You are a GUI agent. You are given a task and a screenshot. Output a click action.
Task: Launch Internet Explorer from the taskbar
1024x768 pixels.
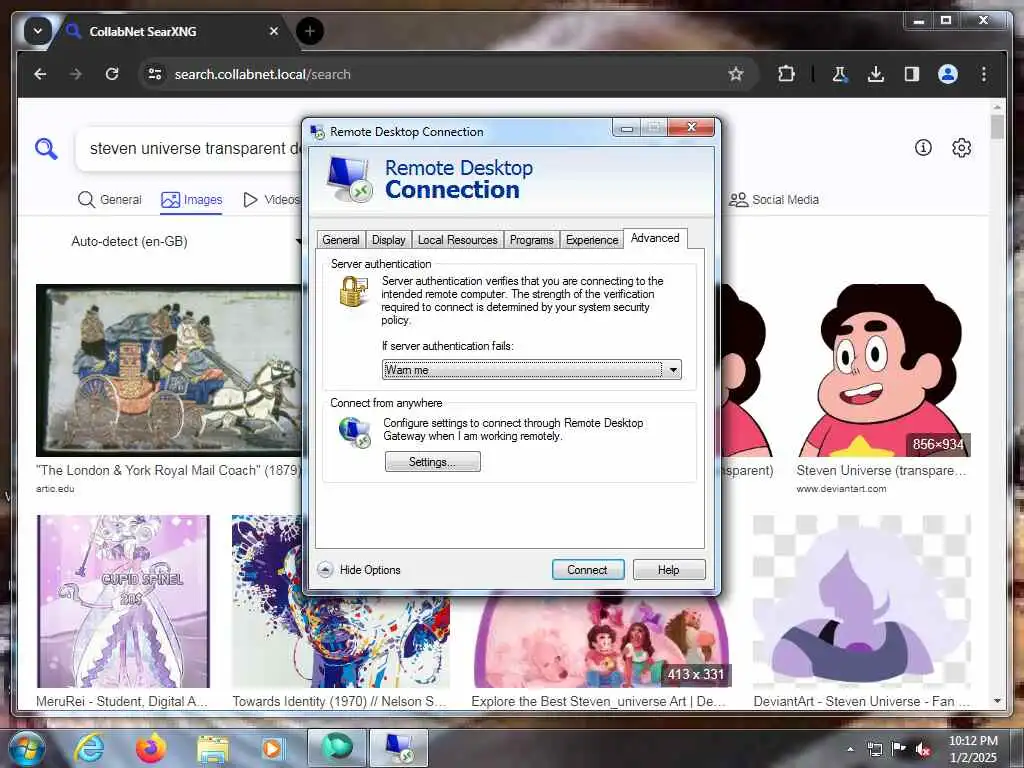coord(89,748)
